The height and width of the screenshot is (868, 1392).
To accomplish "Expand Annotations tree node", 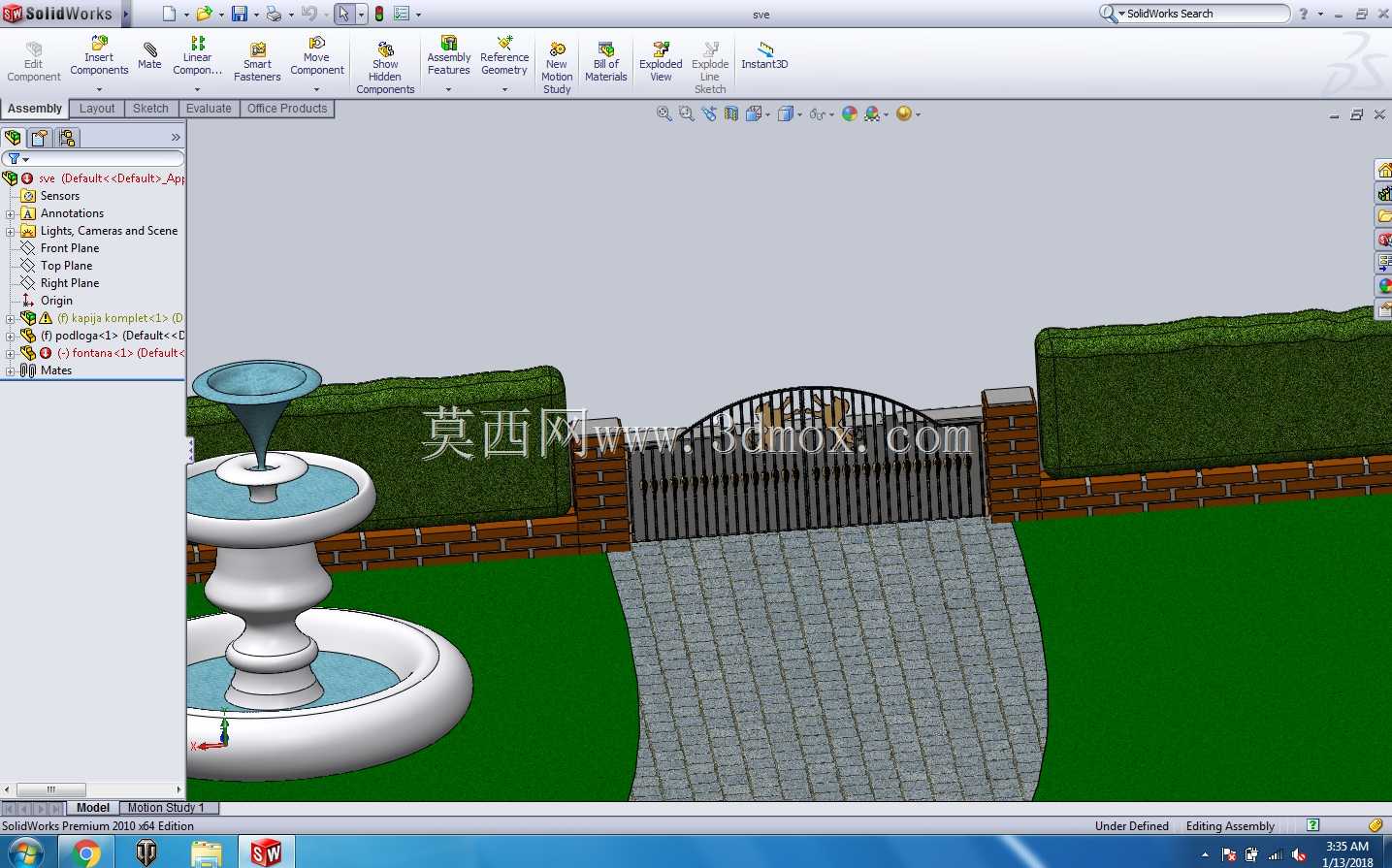I will (10, 213).
